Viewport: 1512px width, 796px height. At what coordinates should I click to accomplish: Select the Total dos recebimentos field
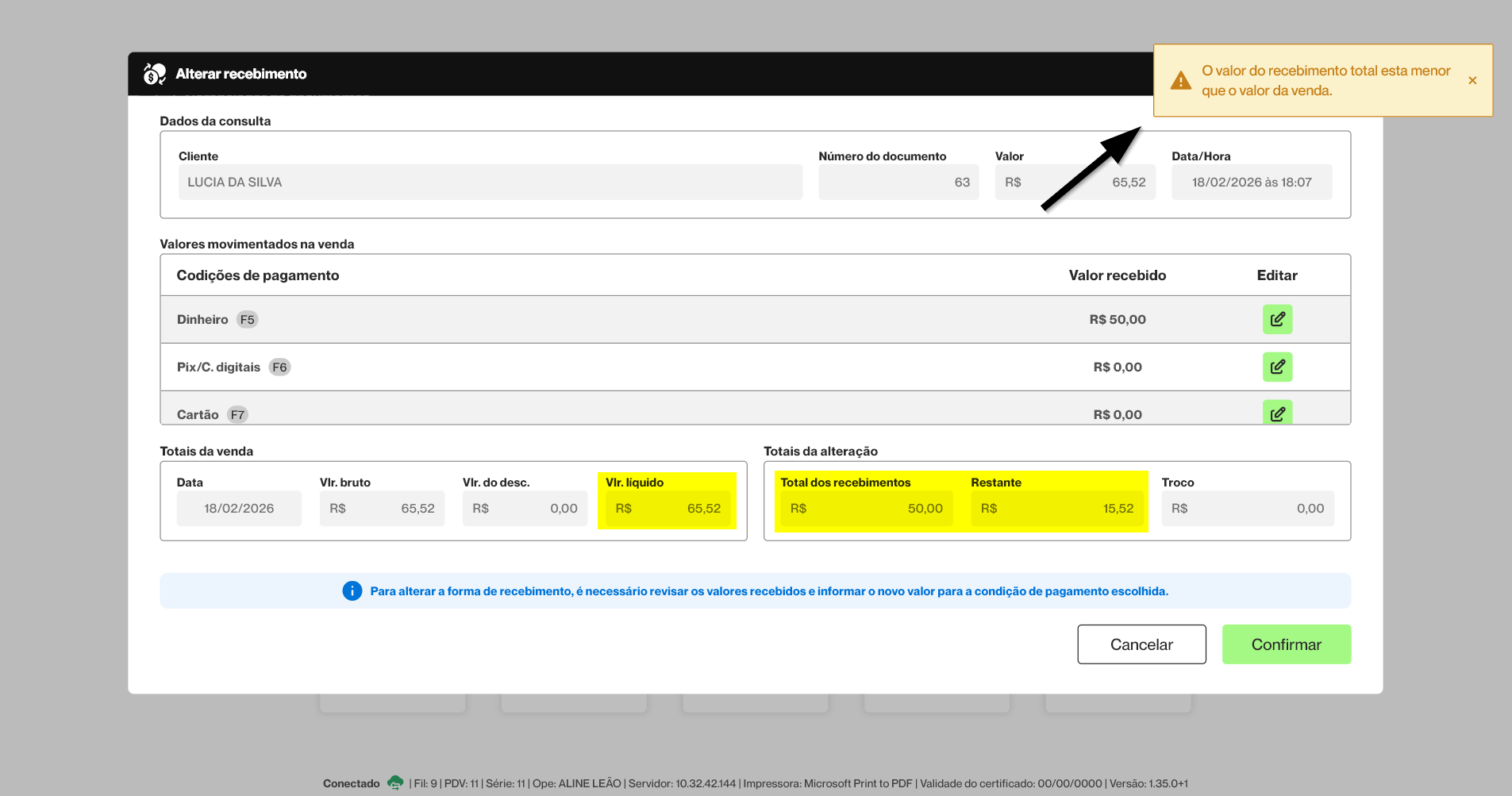tap(865, 508)
